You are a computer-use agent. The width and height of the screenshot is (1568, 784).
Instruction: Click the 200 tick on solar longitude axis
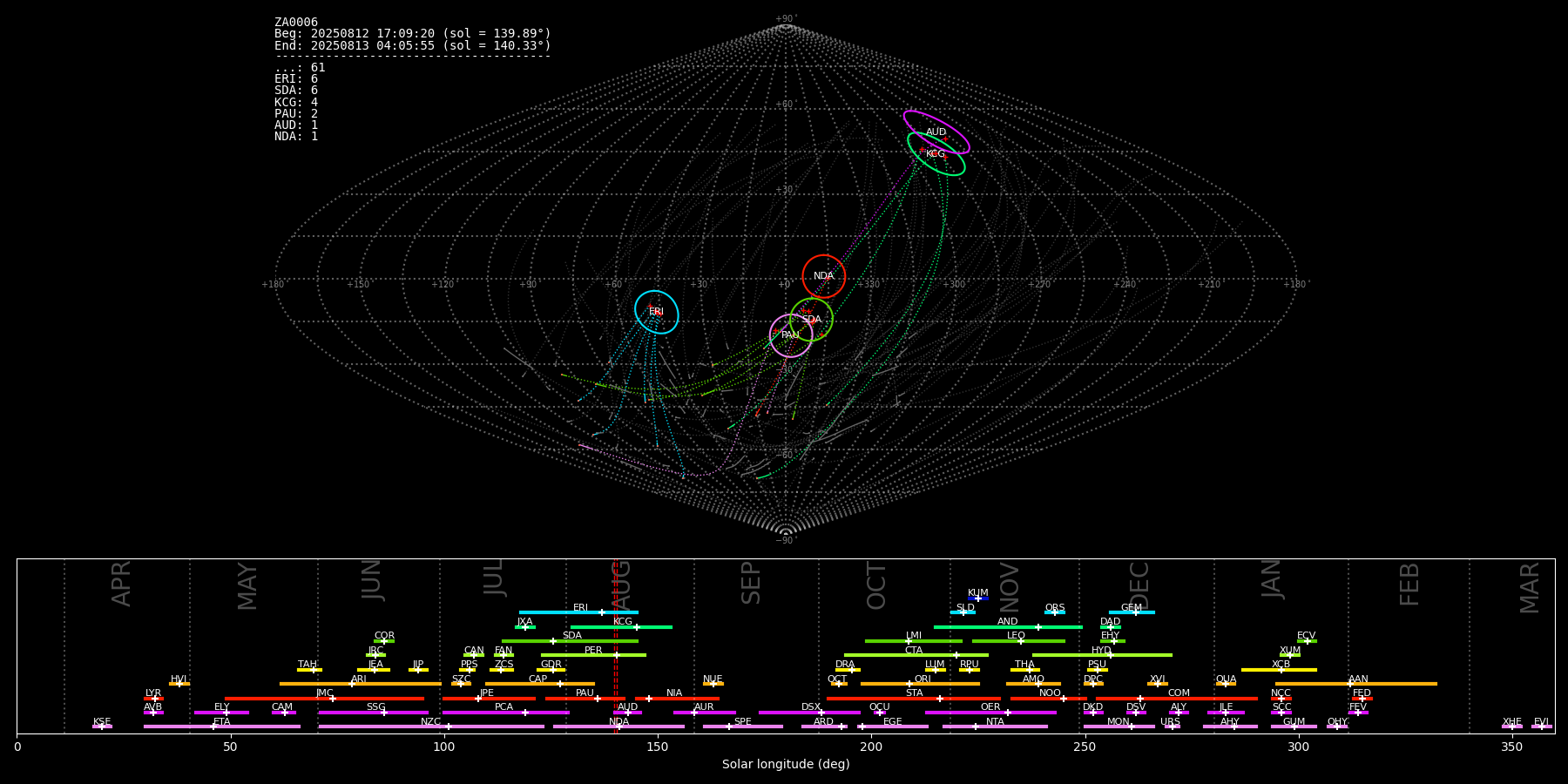point(871,747)
